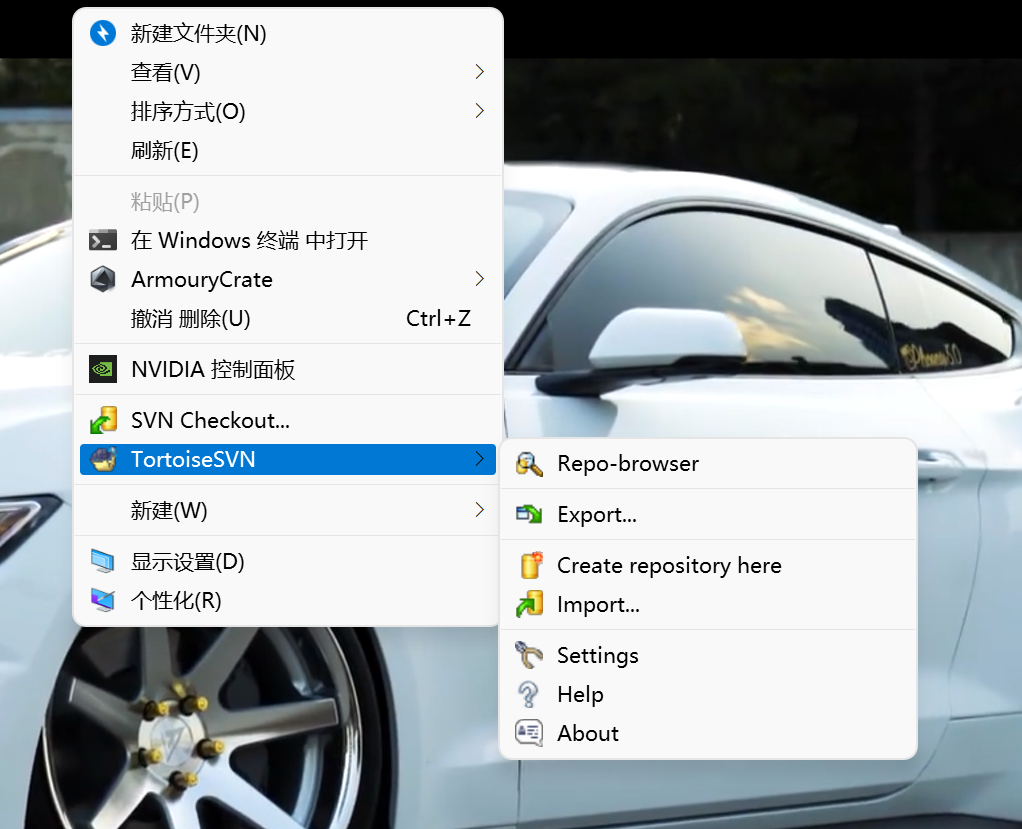The image size is (1022, 829).
Task: Click the 查看(V) label text
Action: click(166, 72)
